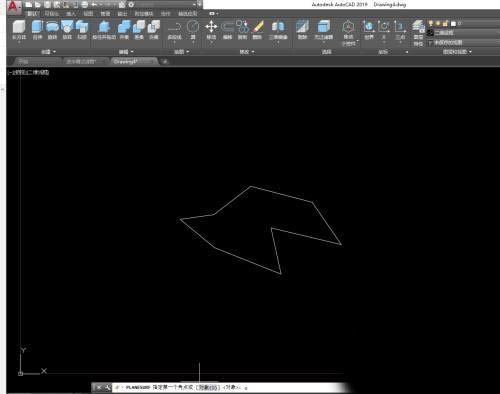Switch to the 附加模块 (Add-ins) ribbon tab
The width and height of the screenshot is (500, 394).
click(x=144, y=14)
